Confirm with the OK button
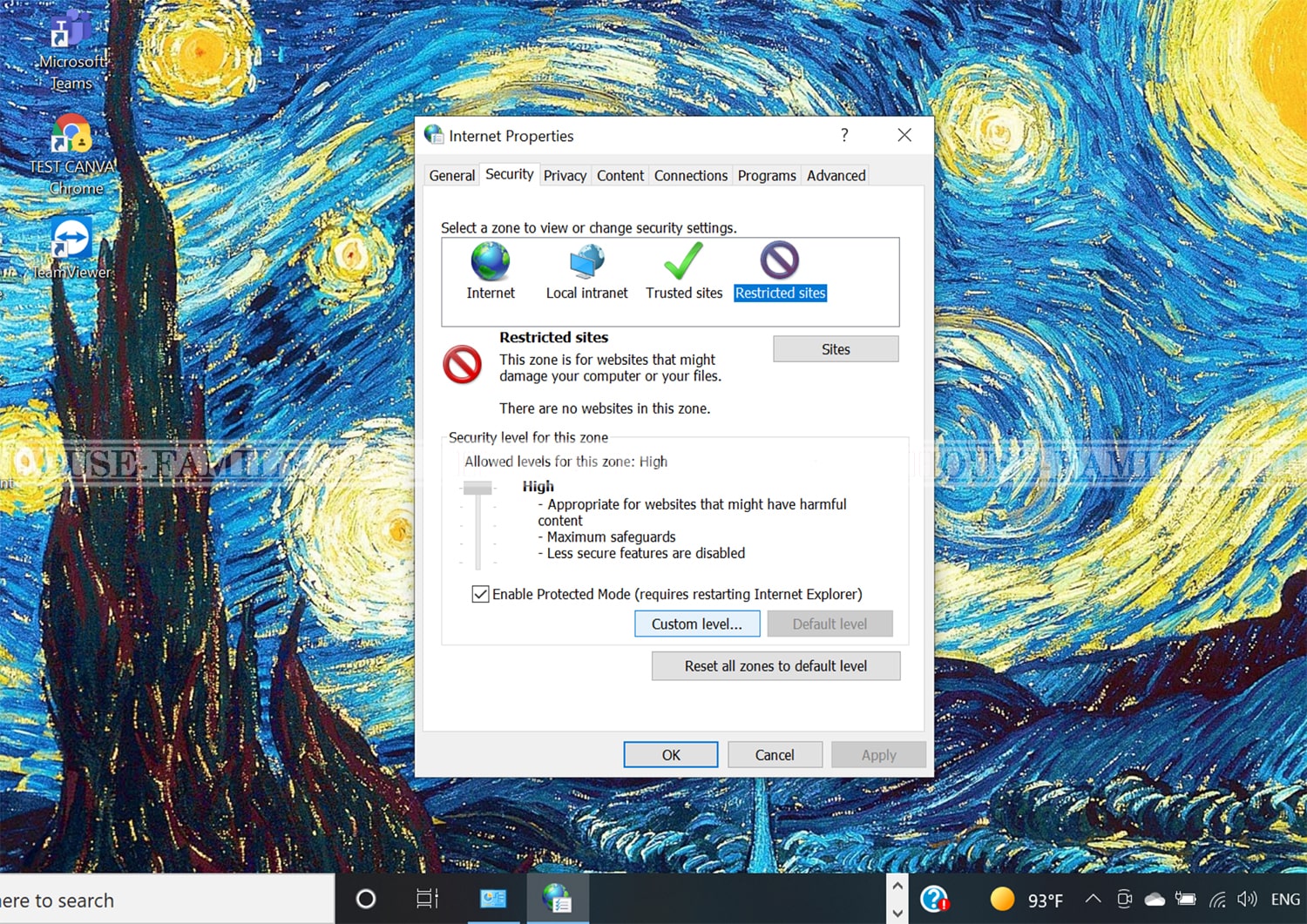The image size is (1307, 924). (671, 755)
